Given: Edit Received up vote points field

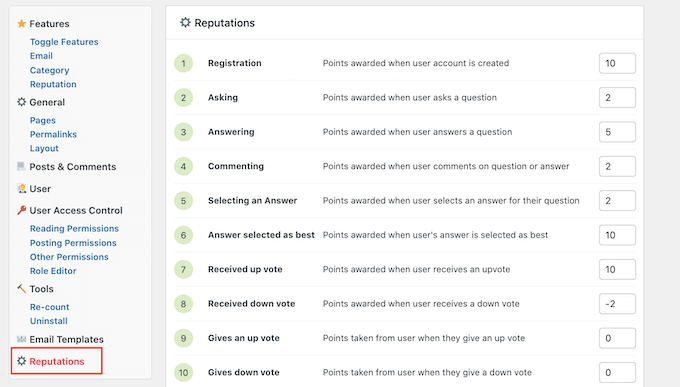Looking at the screenshot, I should (x=617, y=269).
